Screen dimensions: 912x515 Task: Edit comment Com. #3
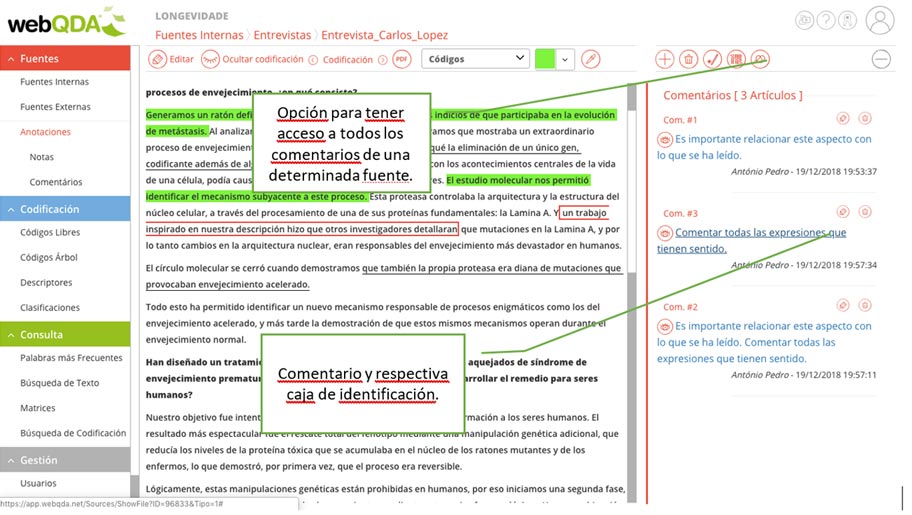843,212
